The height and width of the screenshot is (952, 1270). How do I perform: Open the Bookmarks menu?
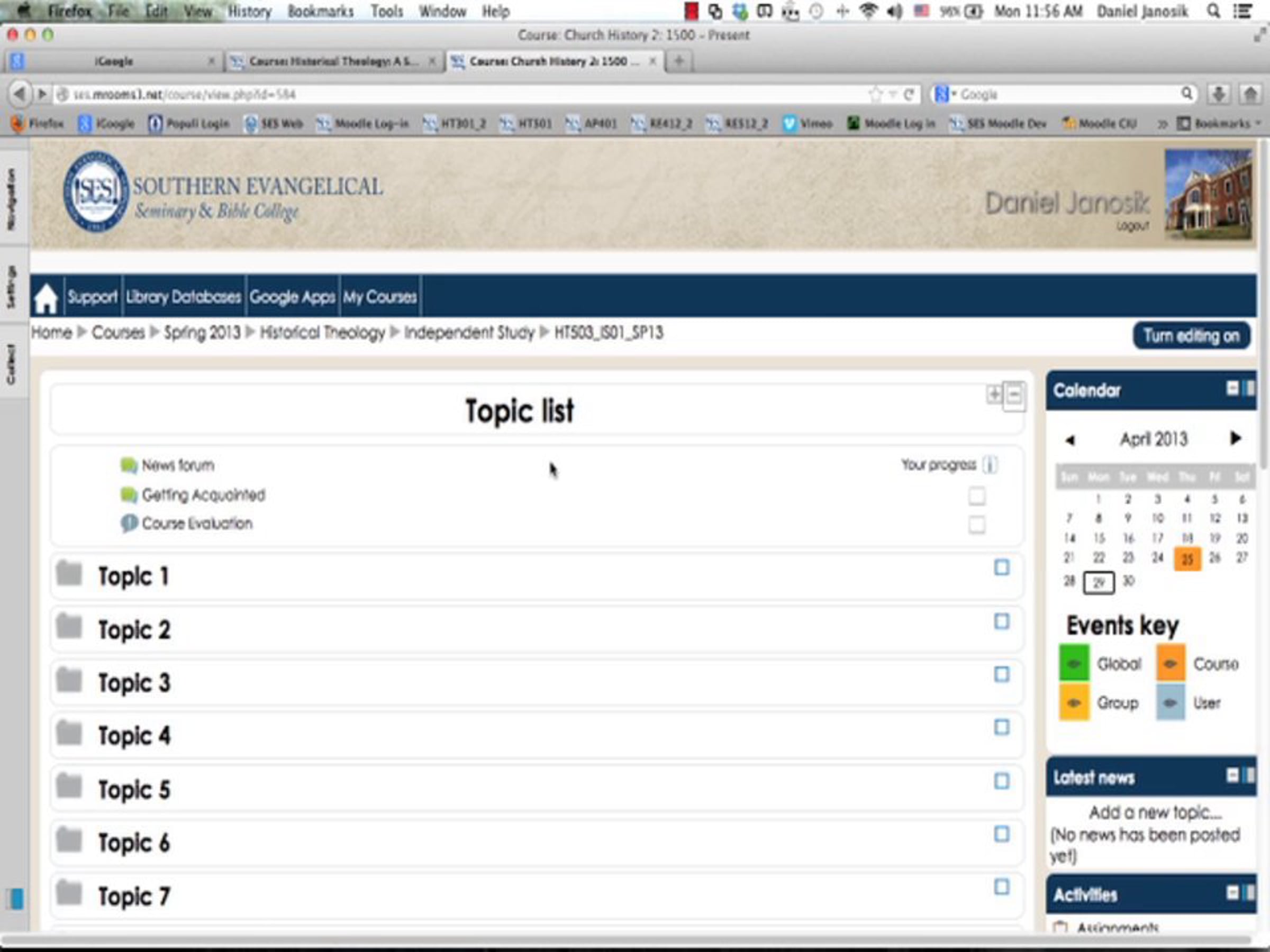pos(320,12)
